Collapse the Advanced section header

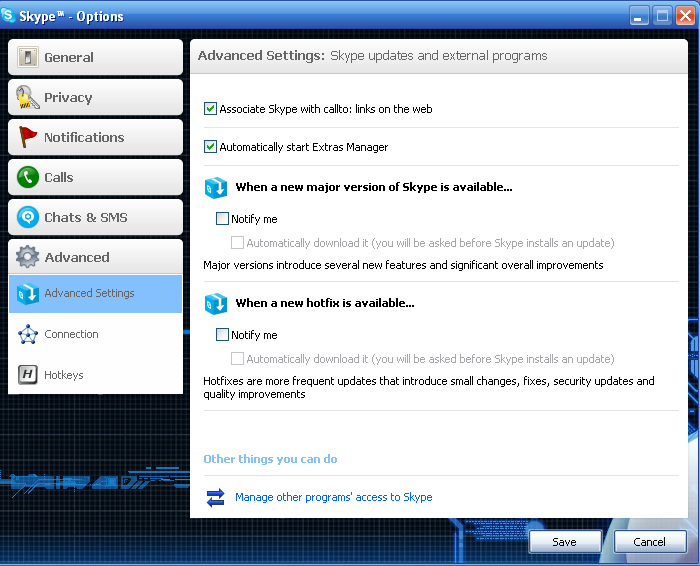pos(96,257)
